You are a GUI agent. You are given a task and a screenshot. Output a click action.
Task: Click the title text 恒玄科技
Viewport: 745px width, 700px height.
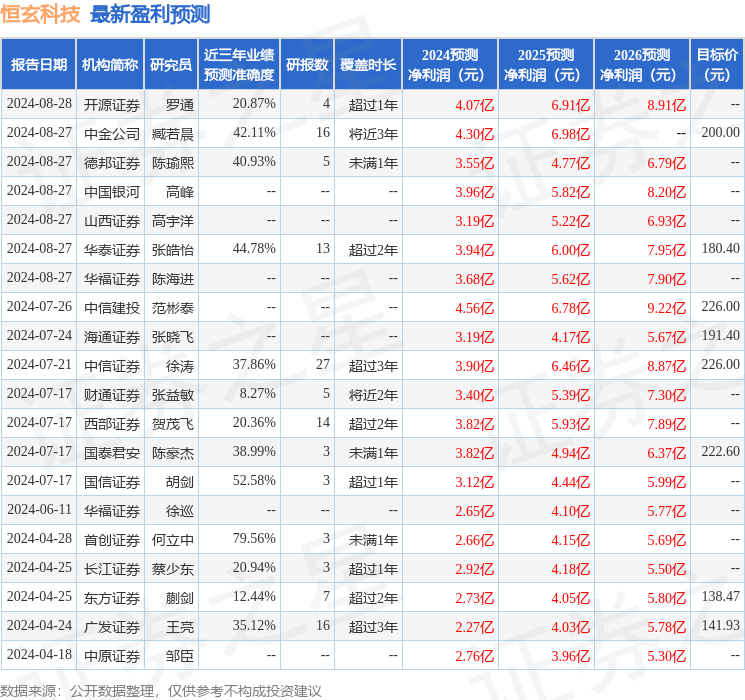[x=40, y=14]
